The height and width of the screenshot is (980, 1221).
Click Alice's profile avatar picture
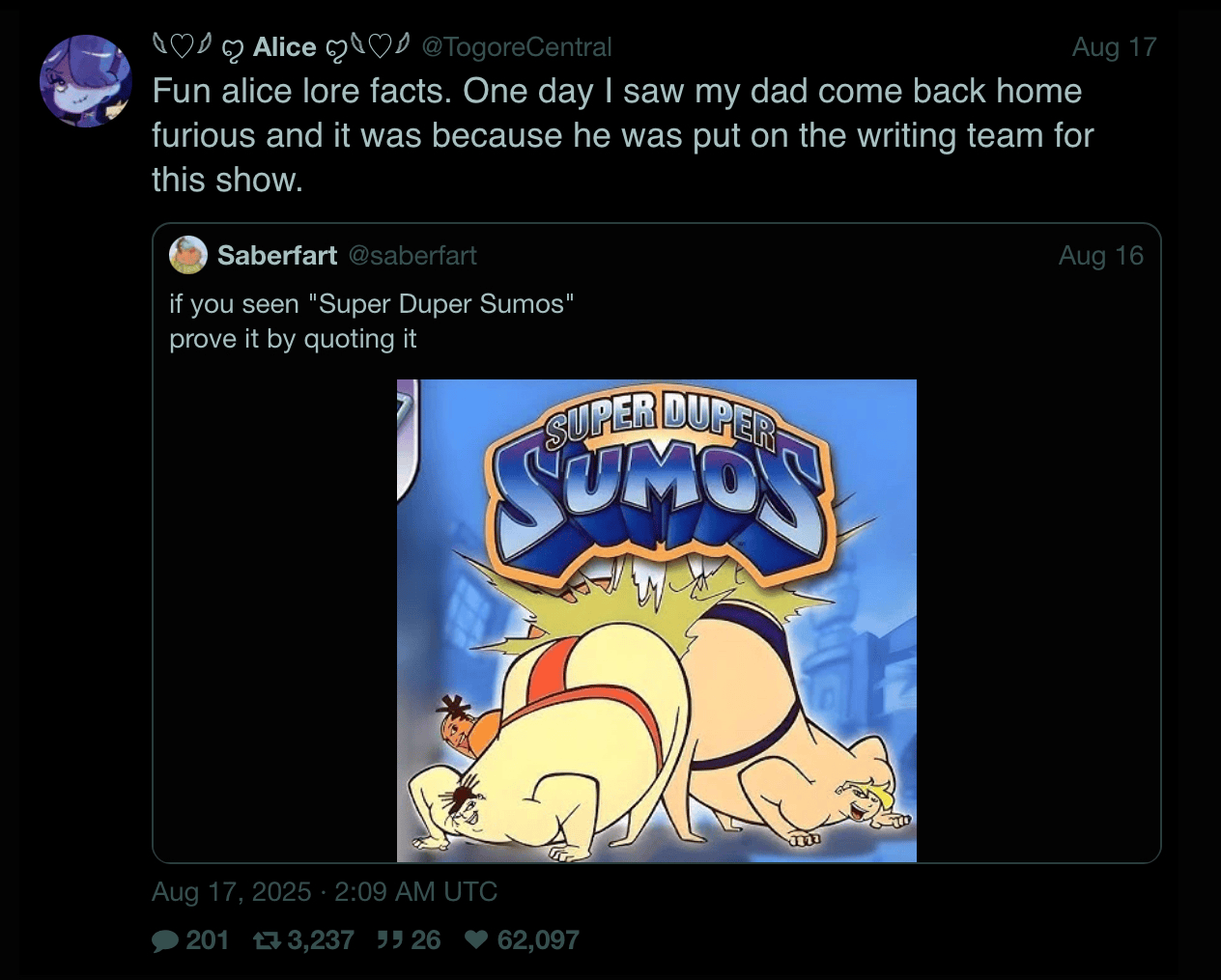pyautogui.click(x=85, y=81)
